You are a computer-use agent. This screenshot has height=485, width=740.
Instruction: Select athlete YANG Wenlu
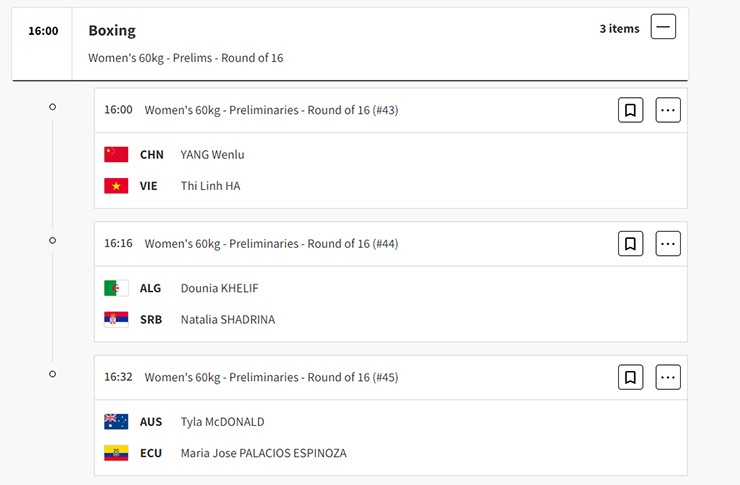click(x=212, y=155)
